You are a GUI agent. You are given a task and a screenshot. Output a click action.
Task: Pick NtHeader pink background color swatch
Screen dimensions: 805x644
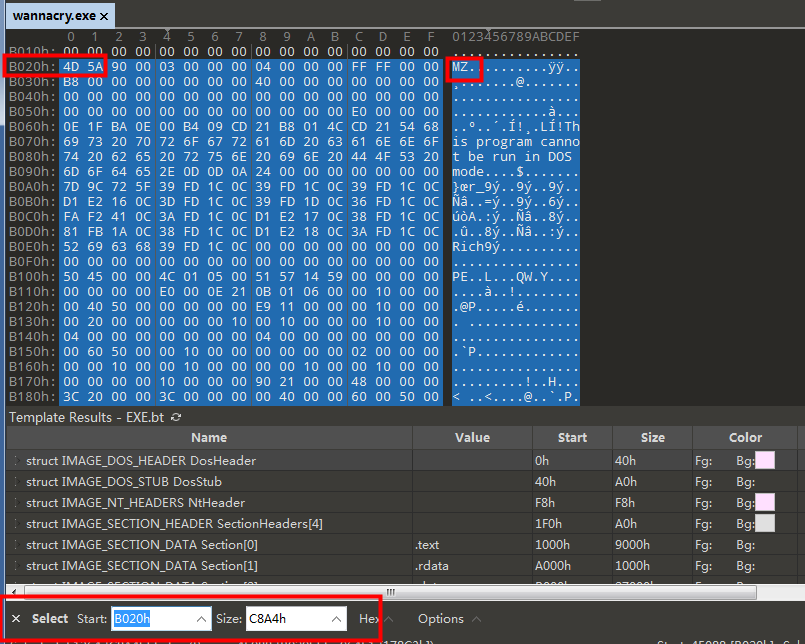[x=765, y=503]
